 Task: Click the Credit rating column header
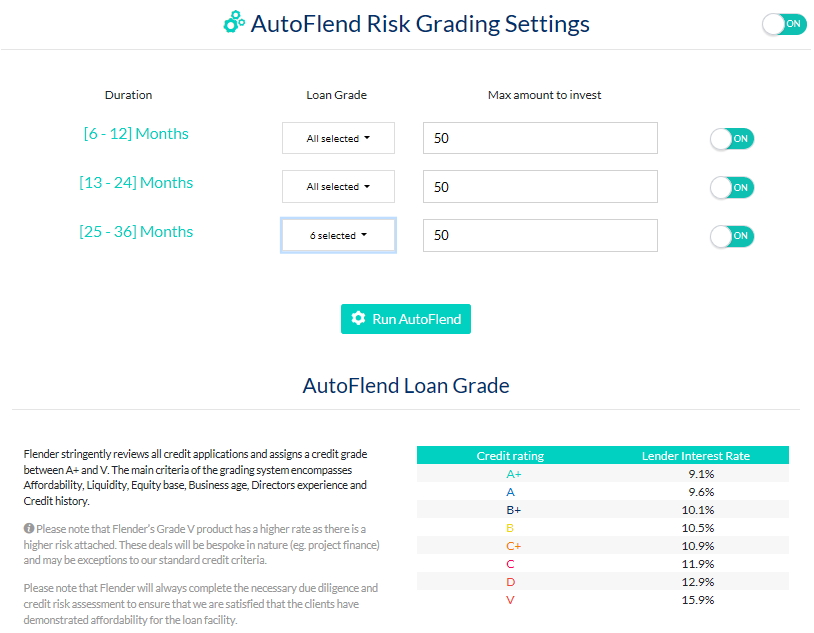(510, 456)
